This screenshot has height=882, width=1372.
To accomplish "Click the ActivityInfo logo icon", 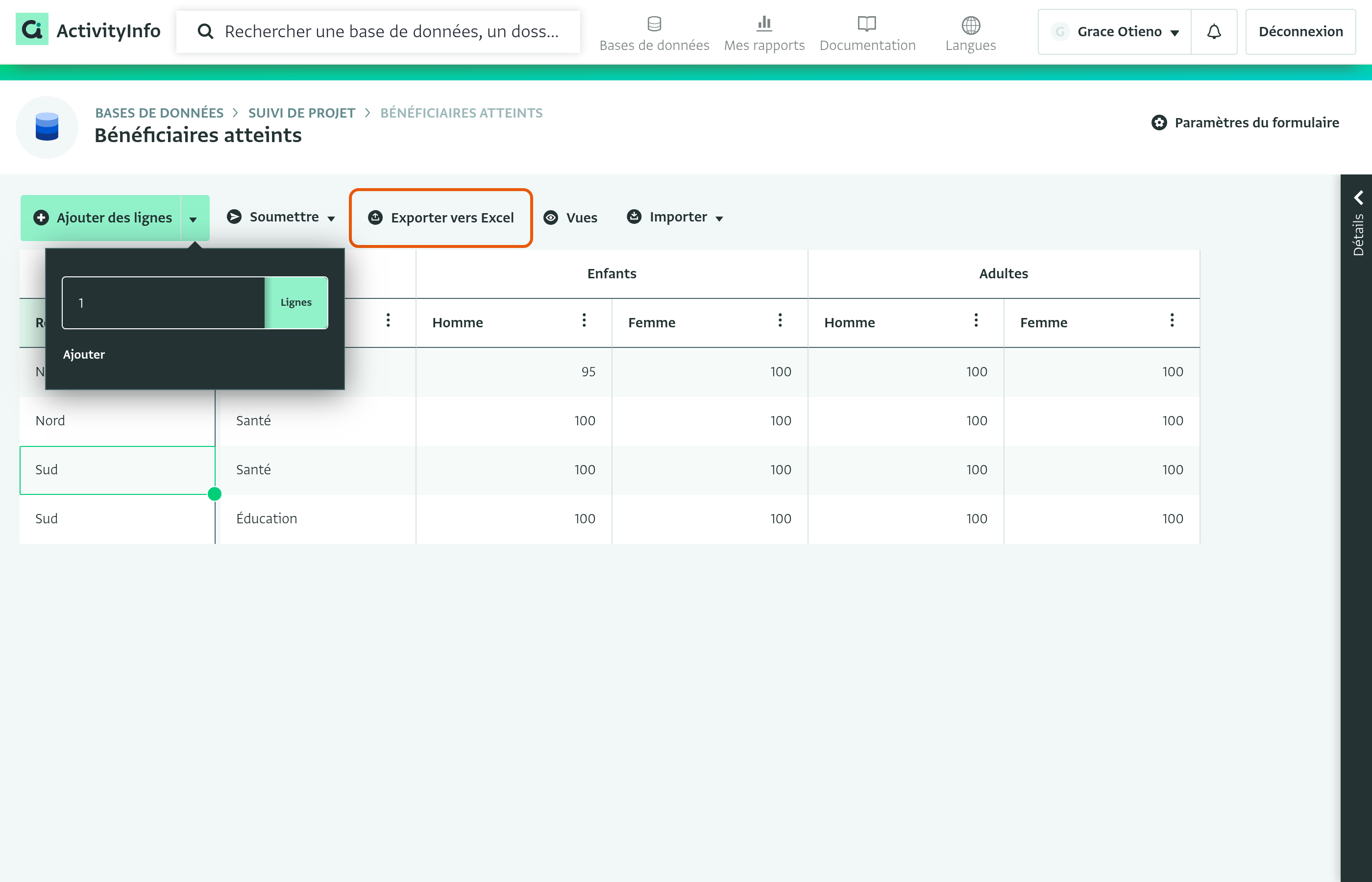I will point(32,30).
